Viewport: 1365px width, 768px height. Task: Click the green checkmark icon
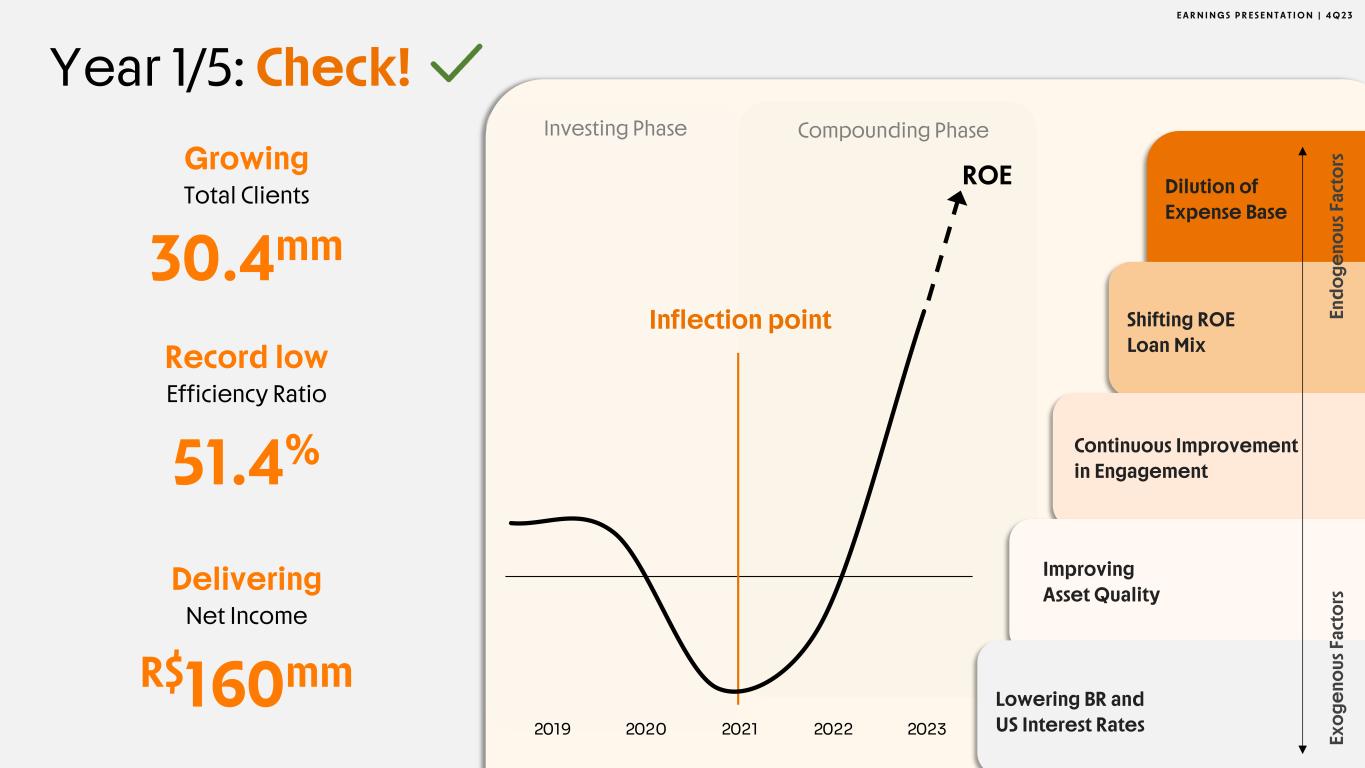tap(455, 66)
